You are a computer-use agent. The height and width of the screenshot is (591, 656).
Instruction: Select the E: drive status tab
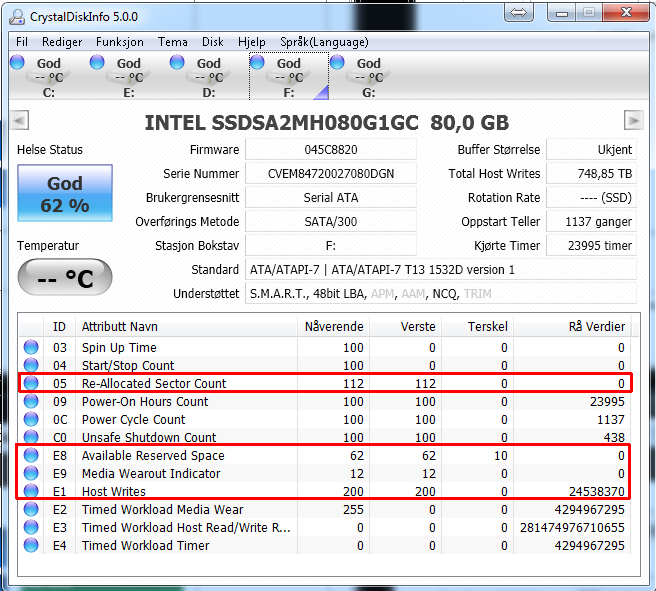129,77
